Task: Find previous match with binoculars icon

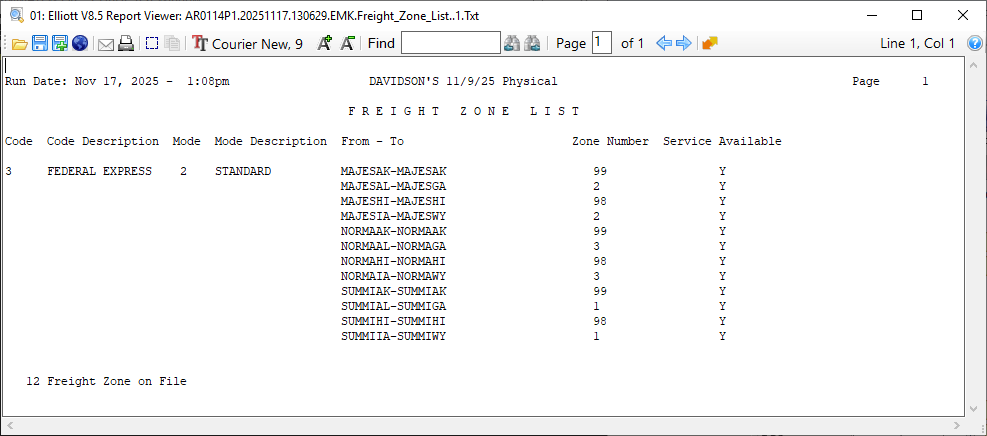Action: [x=512, y=43]
